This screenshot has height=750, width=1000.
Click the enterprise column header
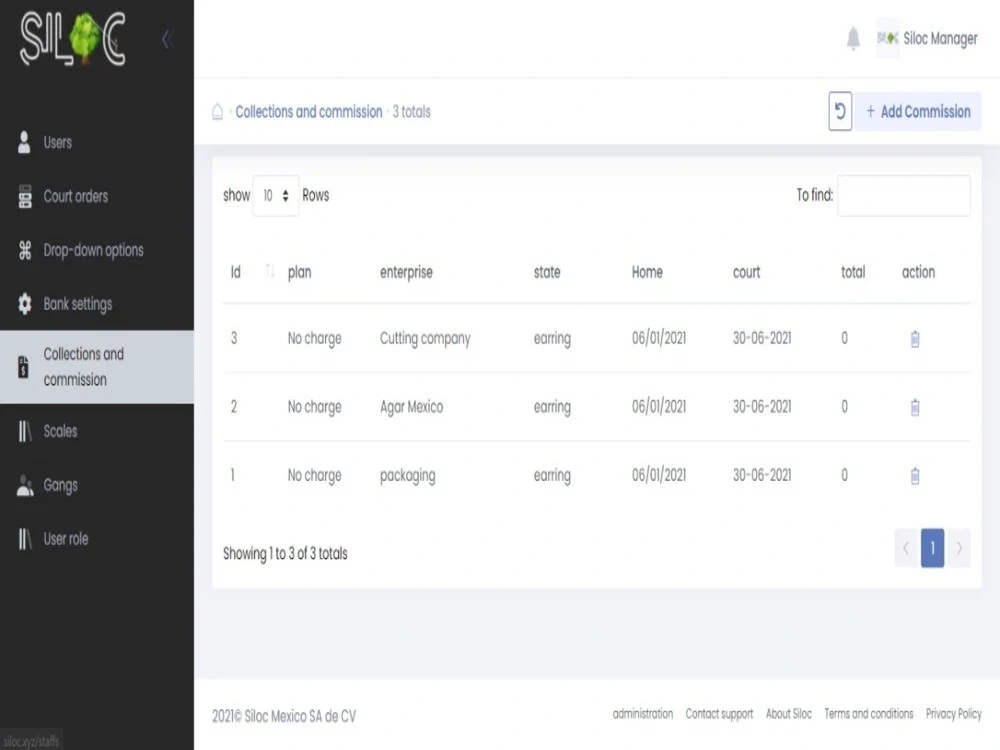pyautogui.click(x=406, y=272)
